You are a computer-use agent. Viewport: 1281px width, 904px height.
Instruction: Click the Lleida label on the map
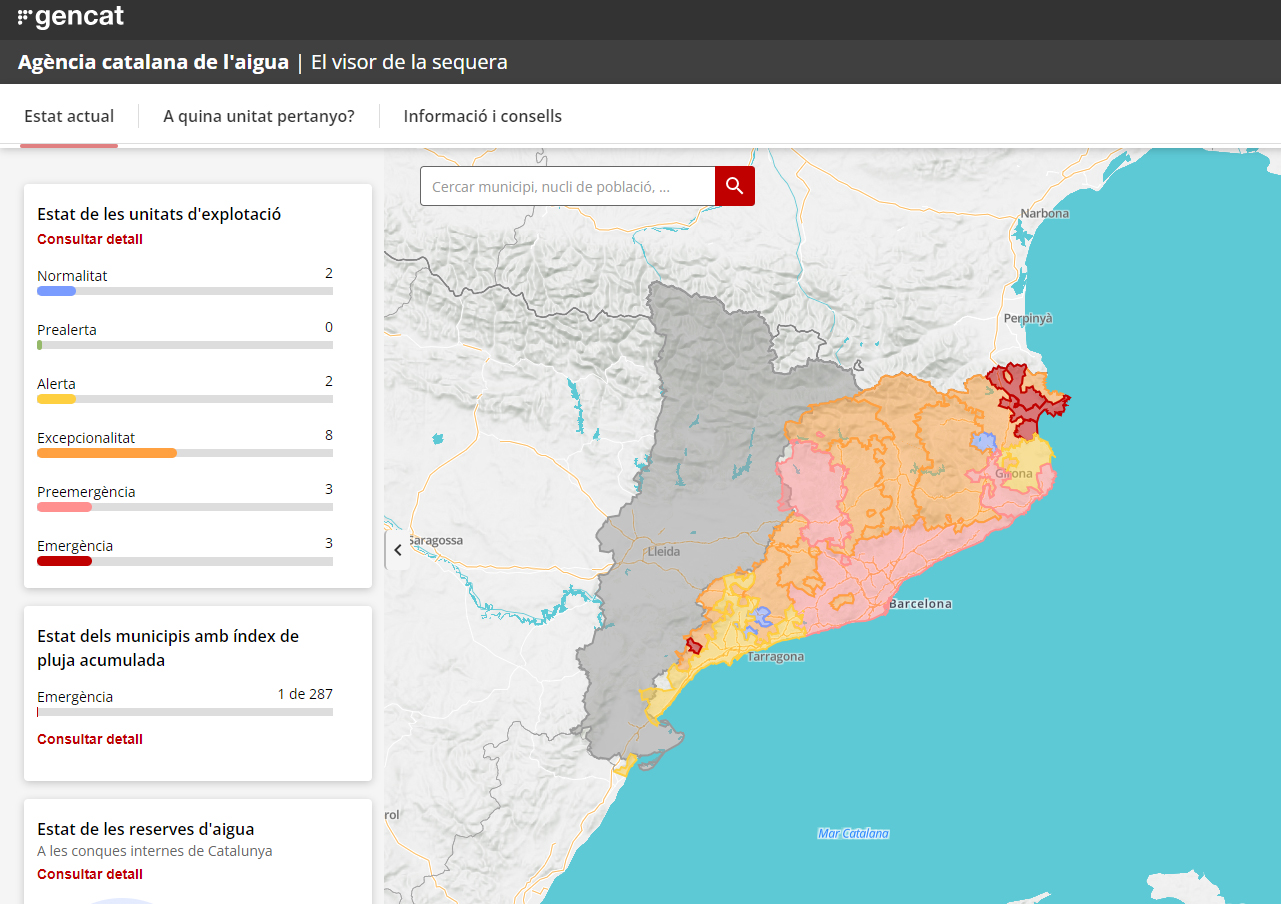click(x=664, y=551)
